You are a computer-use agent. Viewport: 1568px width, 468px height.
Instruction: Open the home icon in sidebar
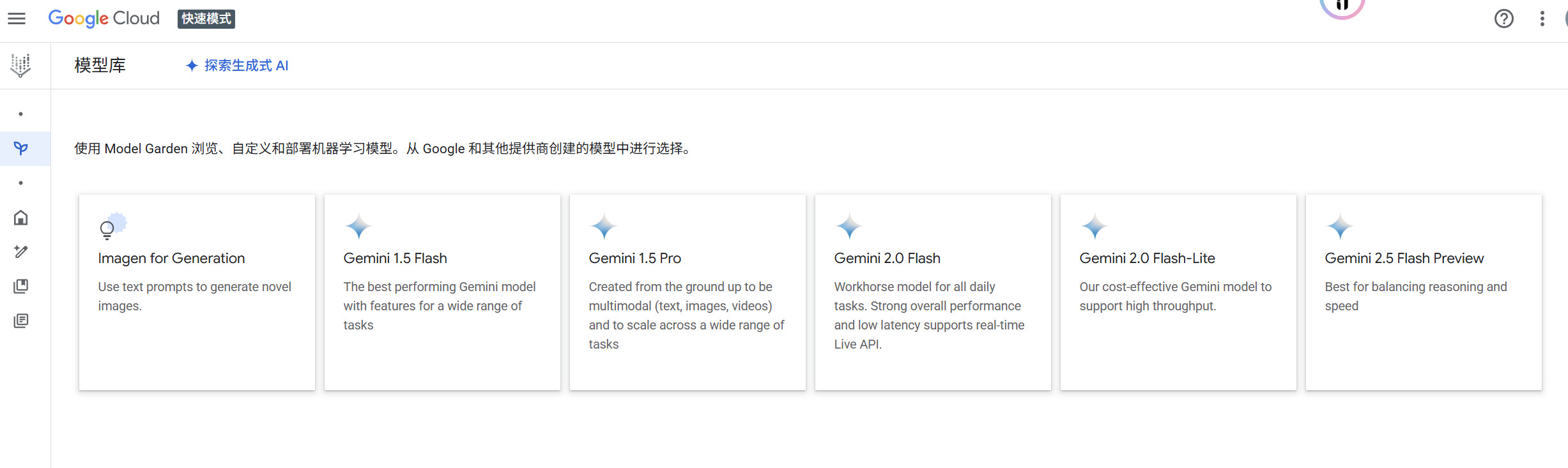21,218
